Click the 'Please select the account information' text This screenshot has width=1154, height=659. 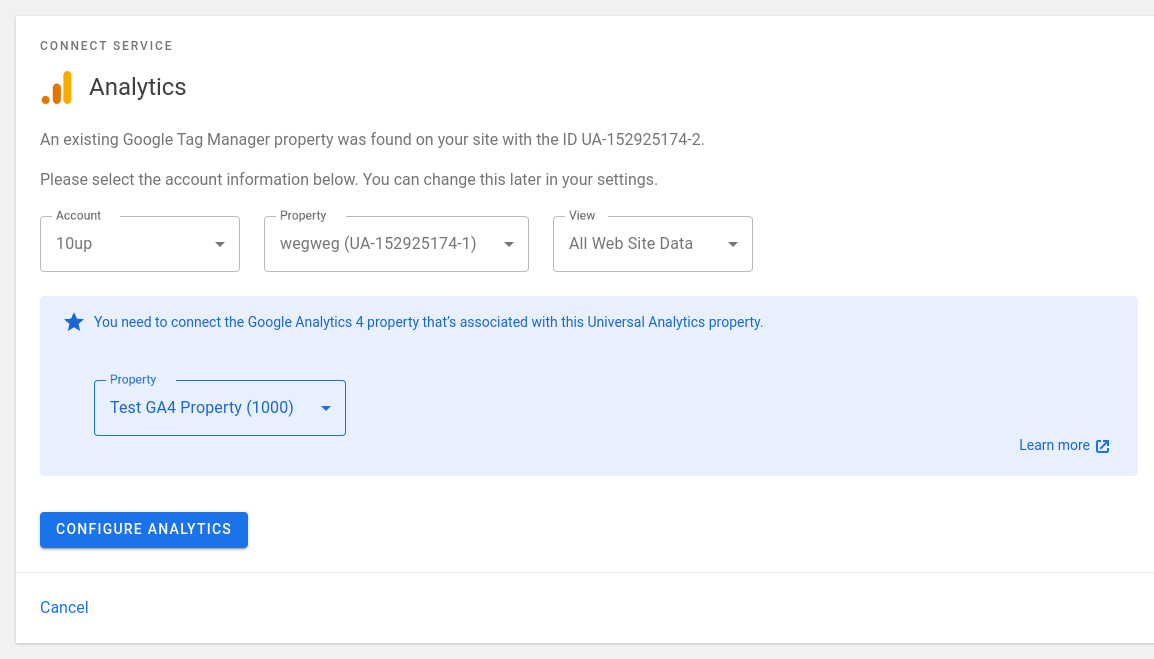(349, 180)
